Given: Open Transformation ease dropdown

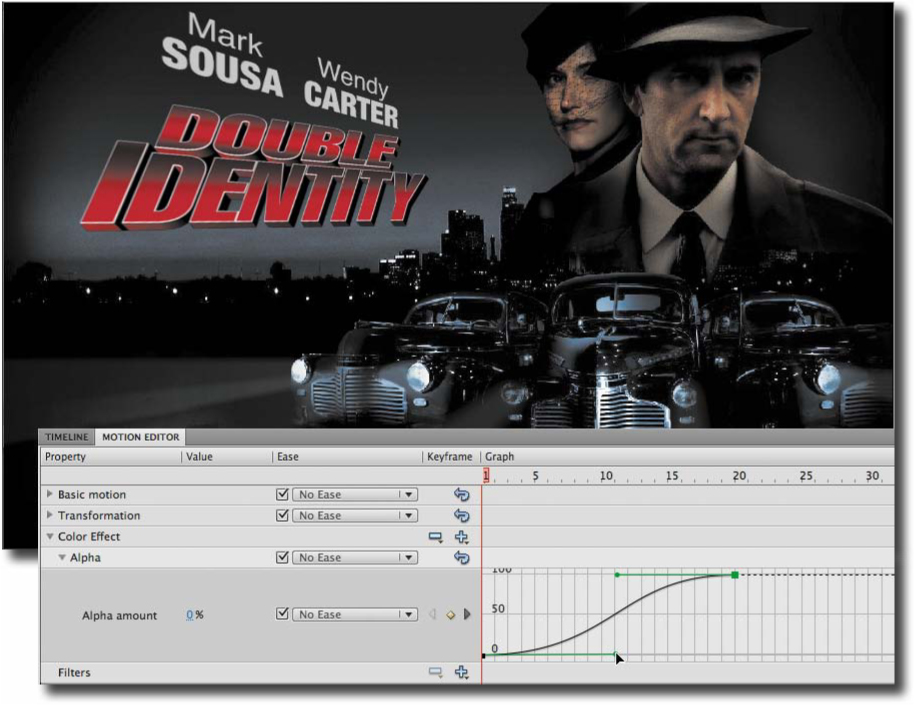Looking at the screenshot, I should [354, 515].
